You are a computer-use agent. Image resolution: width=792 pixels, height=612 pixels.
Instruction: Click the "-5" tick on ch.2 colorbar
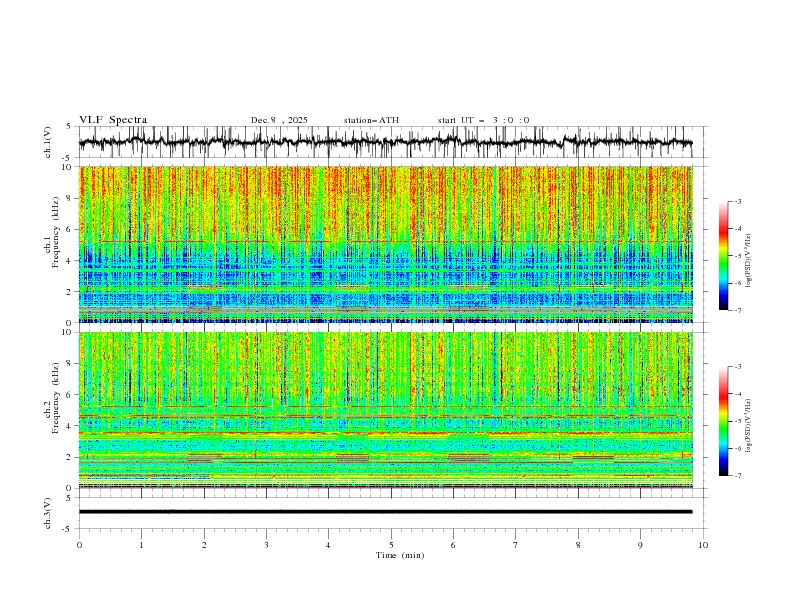738,421
